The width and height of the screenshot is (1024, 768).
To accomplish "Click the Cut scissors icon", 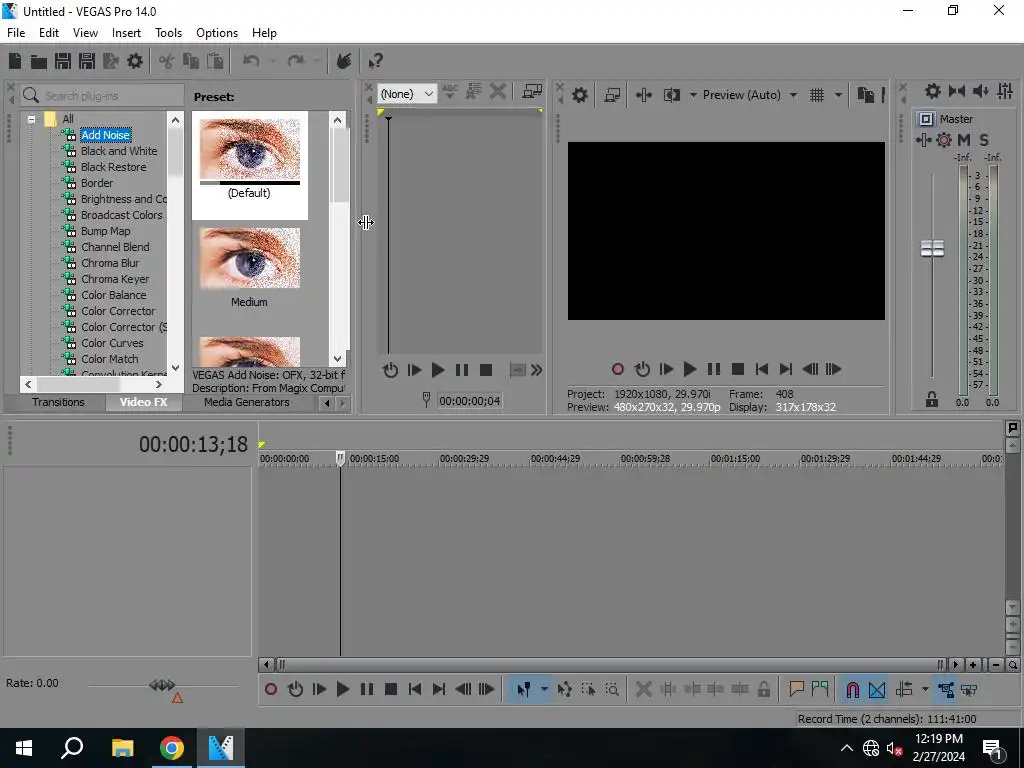I will [x=167, y=61].
